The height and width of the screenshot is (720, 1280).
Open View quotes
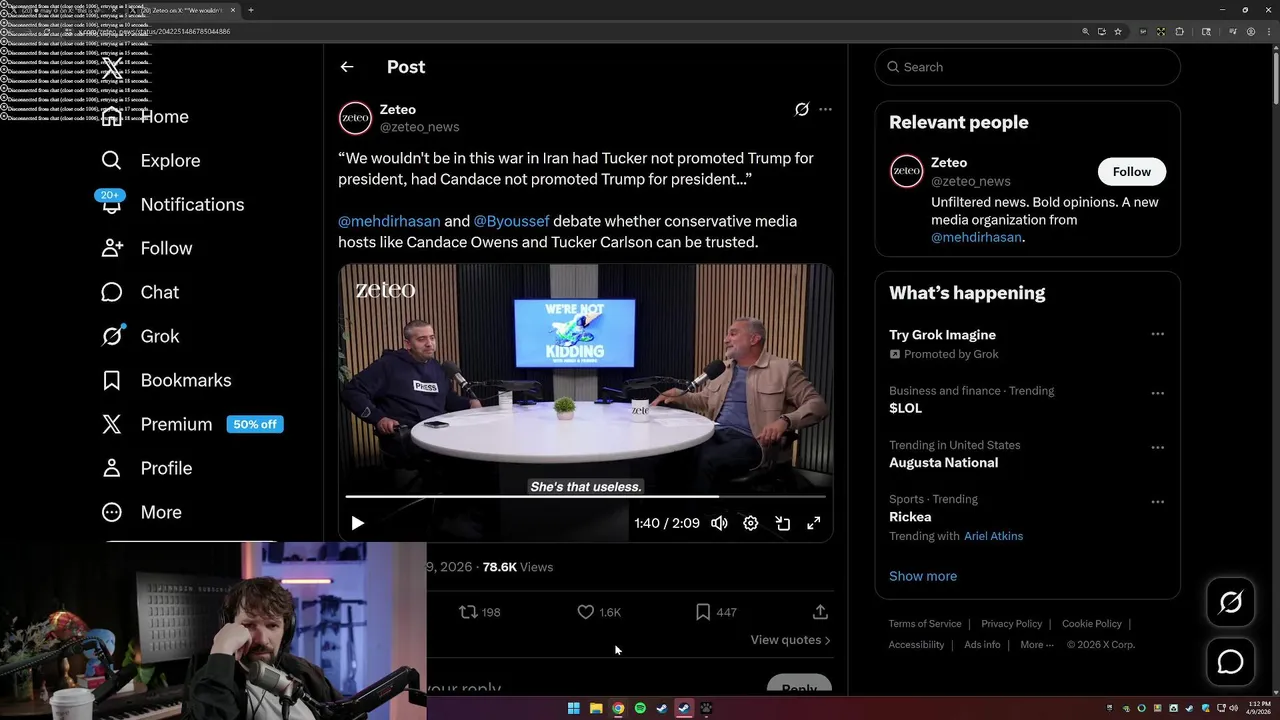790,640
